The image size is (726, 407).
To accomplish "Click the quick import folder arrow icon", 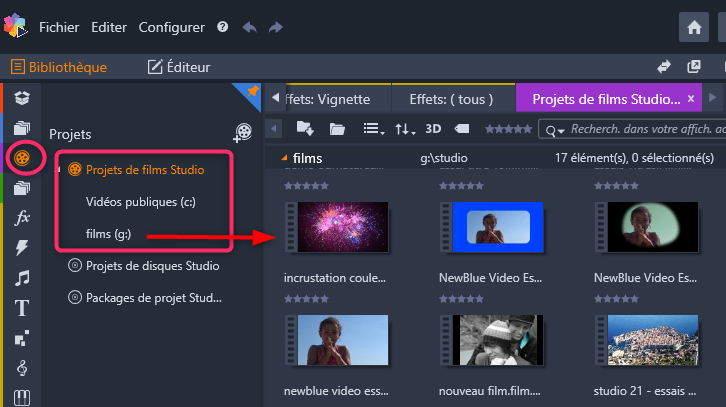I will point(305,129).
